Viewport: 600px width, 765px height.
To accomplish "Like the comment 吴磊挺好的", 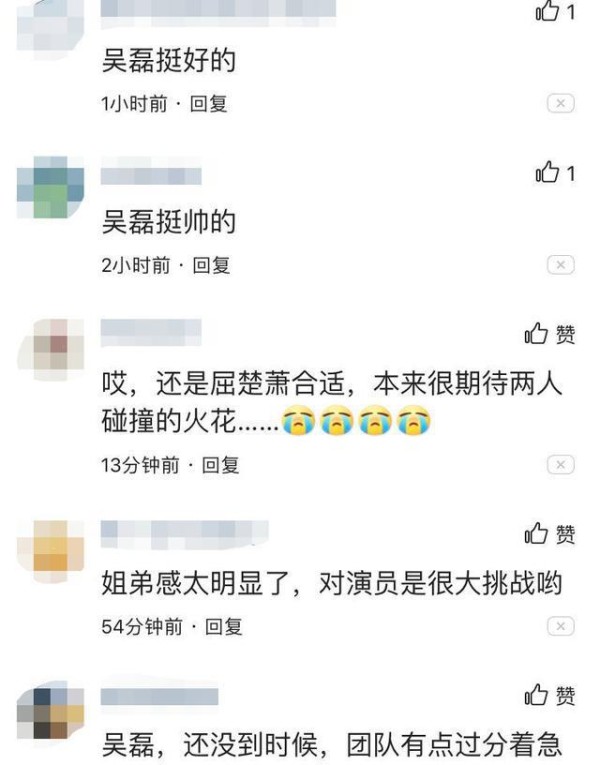I will [x=555, y=10].
